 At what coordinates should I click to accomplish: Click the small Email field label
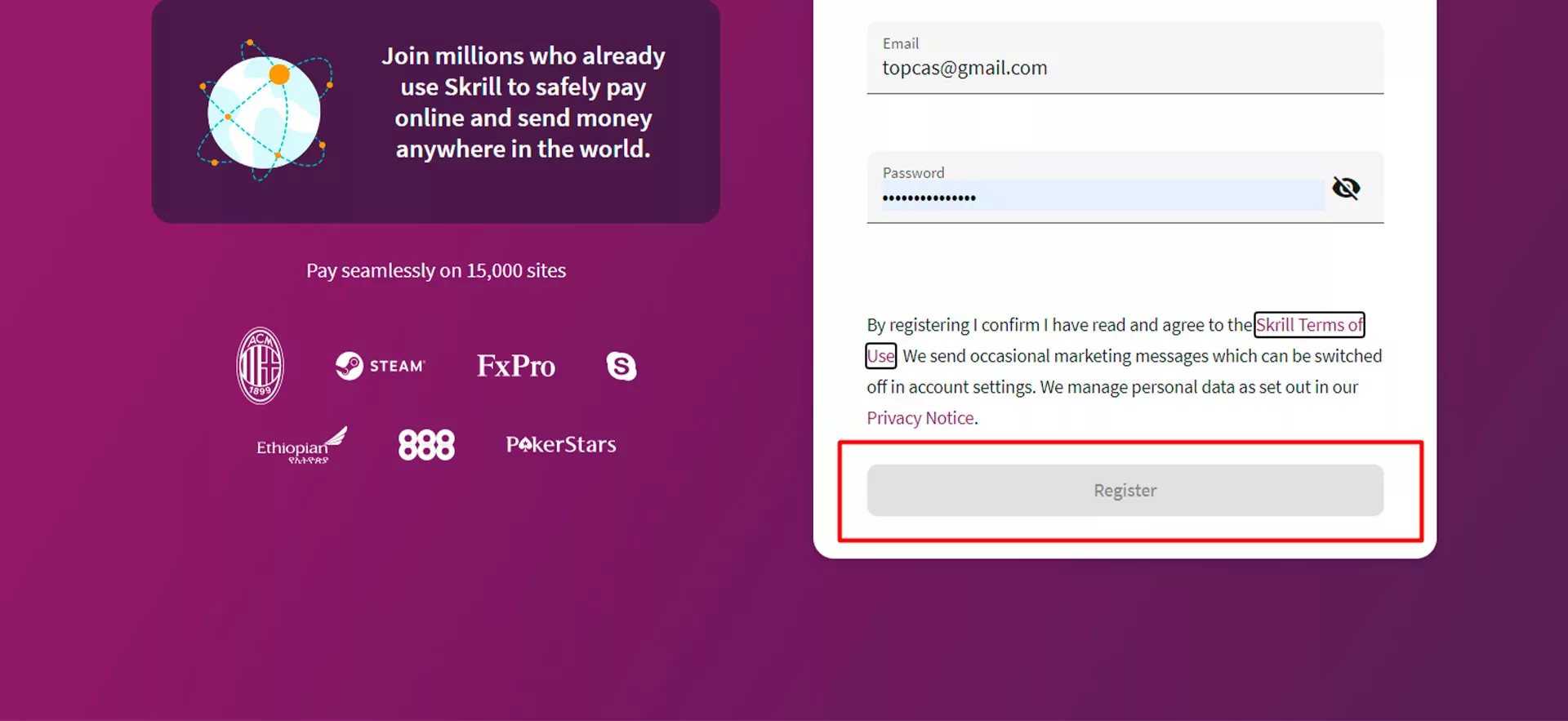(900, 43)
